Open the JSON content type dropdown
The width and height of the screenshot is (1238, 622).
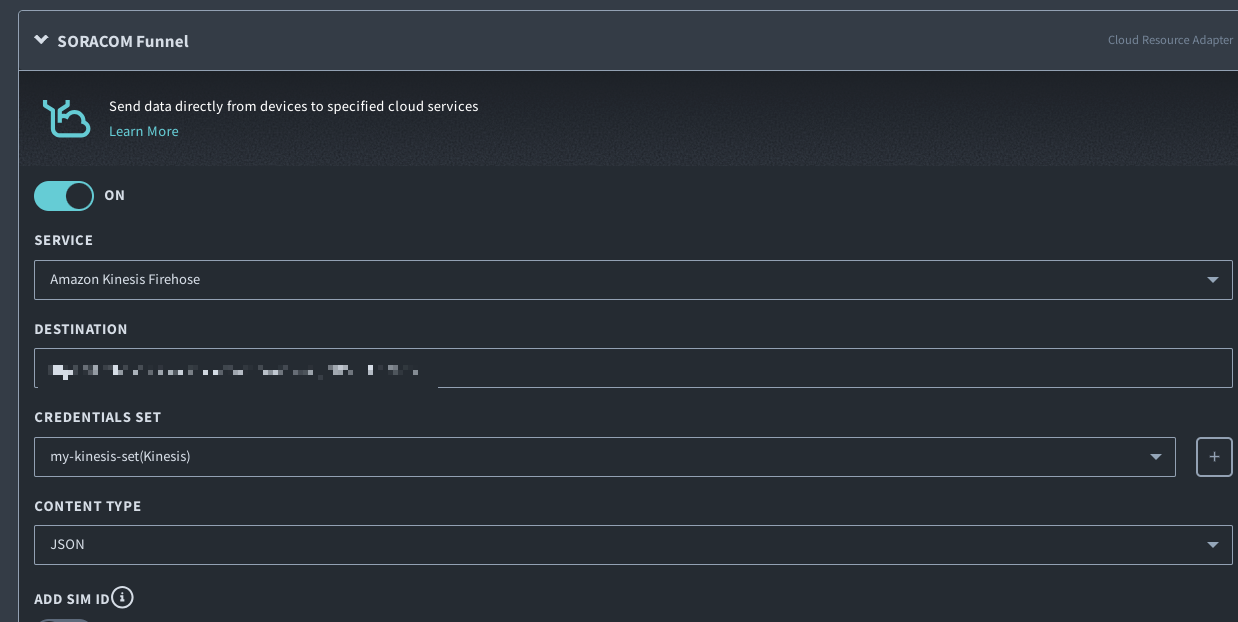(x=620, y=545)
